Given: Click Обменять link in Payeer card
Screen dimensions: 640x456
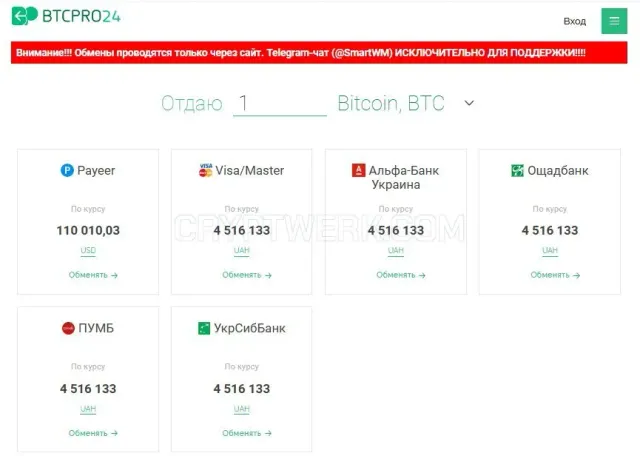Looking at the screenshot, I should (x=93, y=275).
